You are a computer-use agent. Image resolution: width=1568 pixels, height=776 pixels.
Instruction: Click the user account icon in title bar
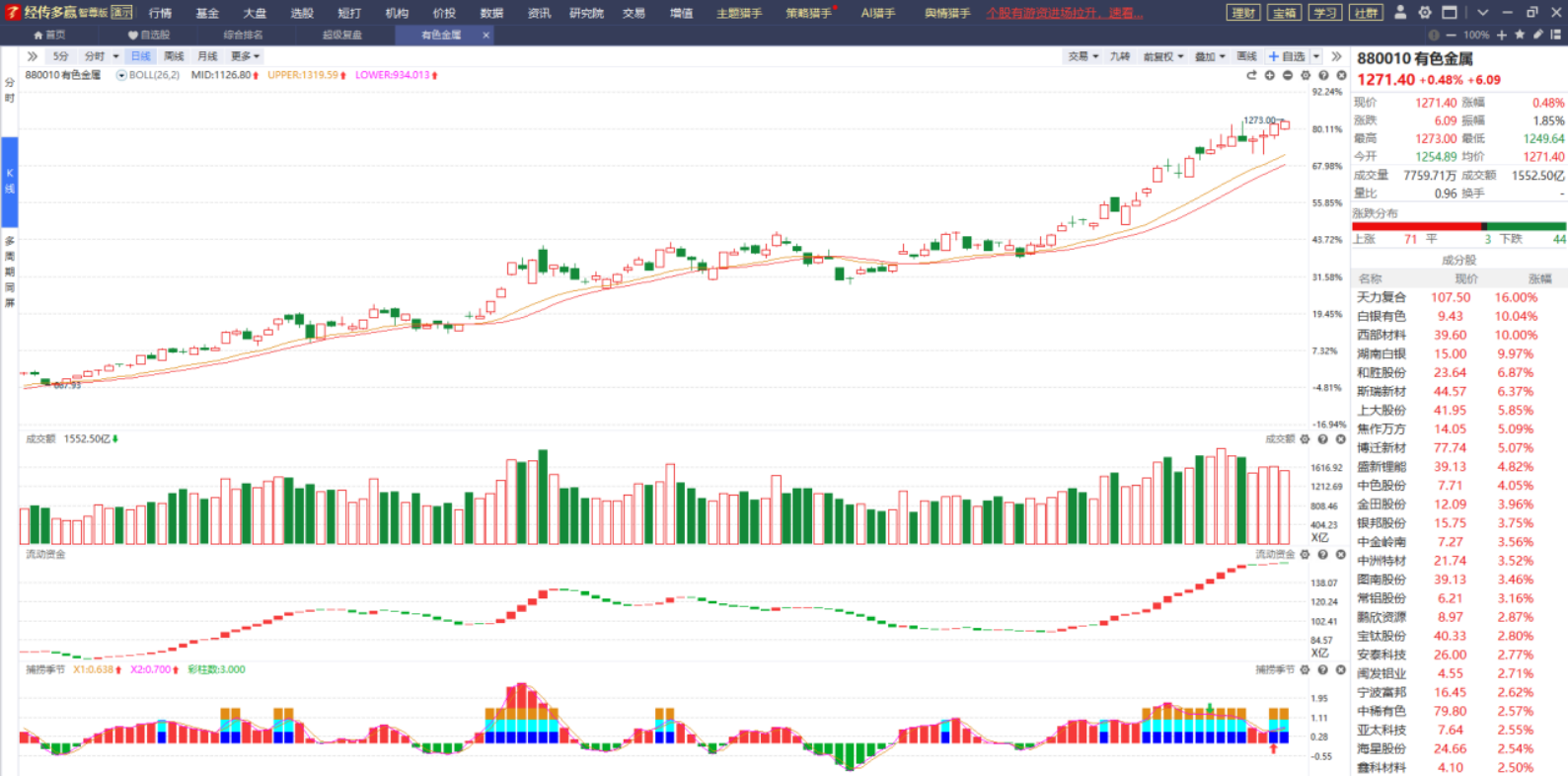(x=1399, y=13)
